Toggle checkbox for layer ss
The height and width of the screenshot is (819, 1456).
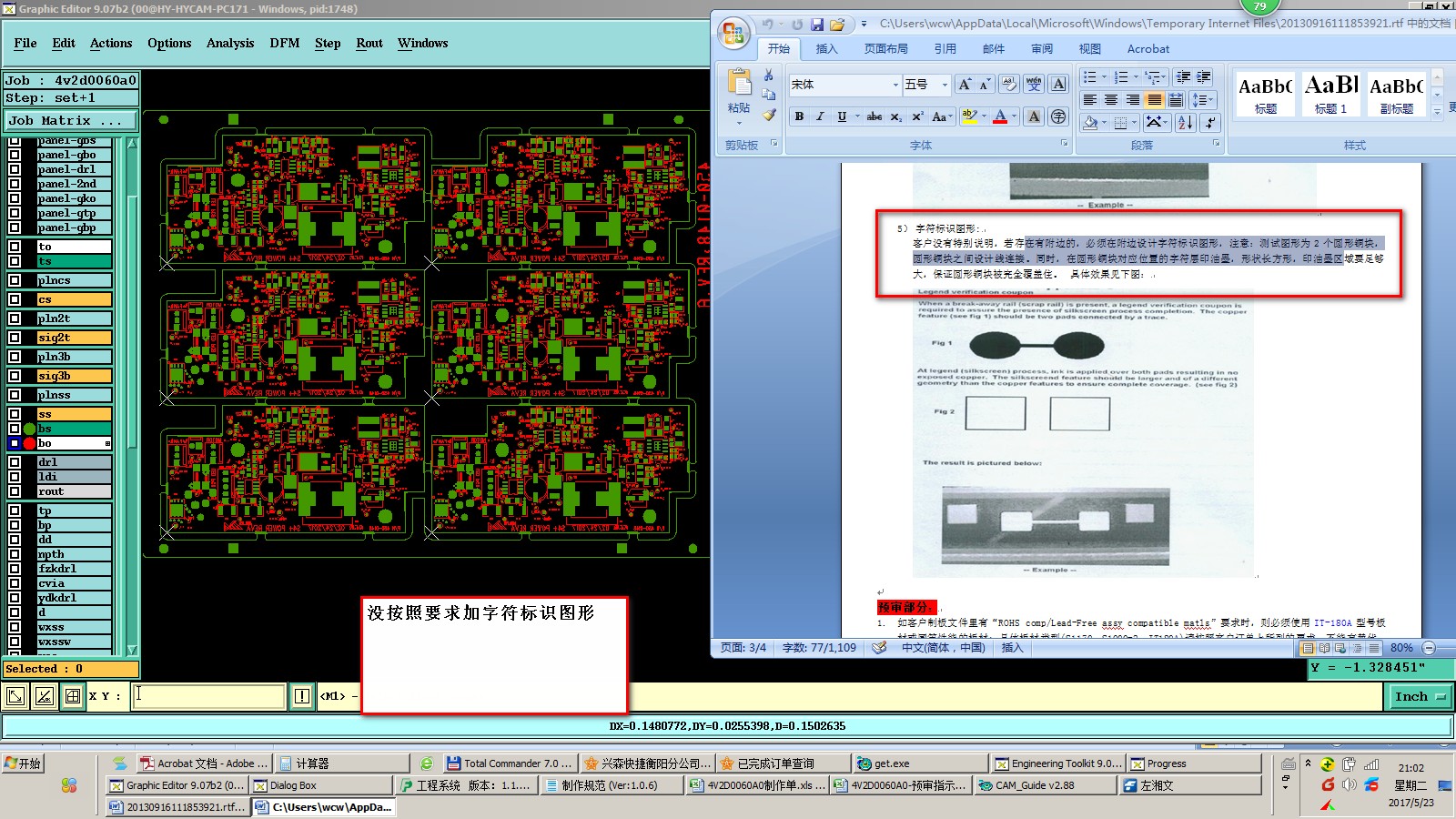point(15,414)
